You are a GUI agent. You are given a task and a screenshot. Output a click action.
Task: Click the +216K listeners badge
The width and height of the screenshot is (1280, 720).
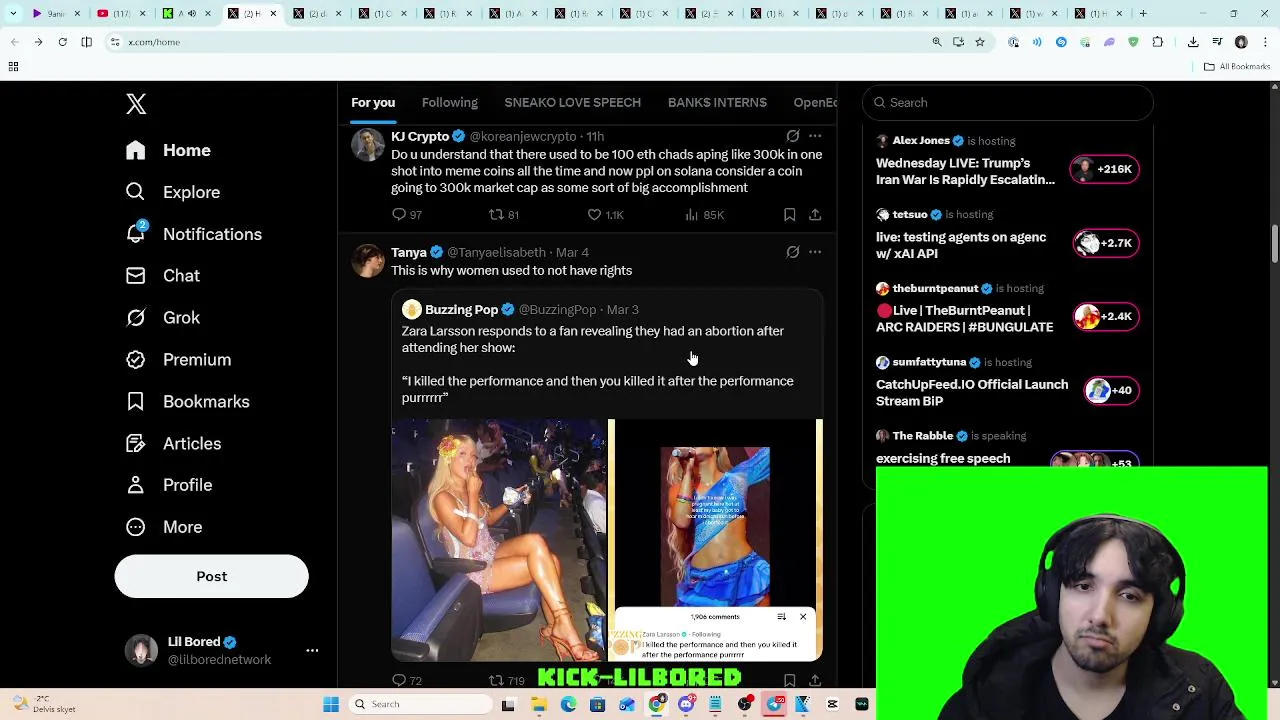coord(1104,169)
